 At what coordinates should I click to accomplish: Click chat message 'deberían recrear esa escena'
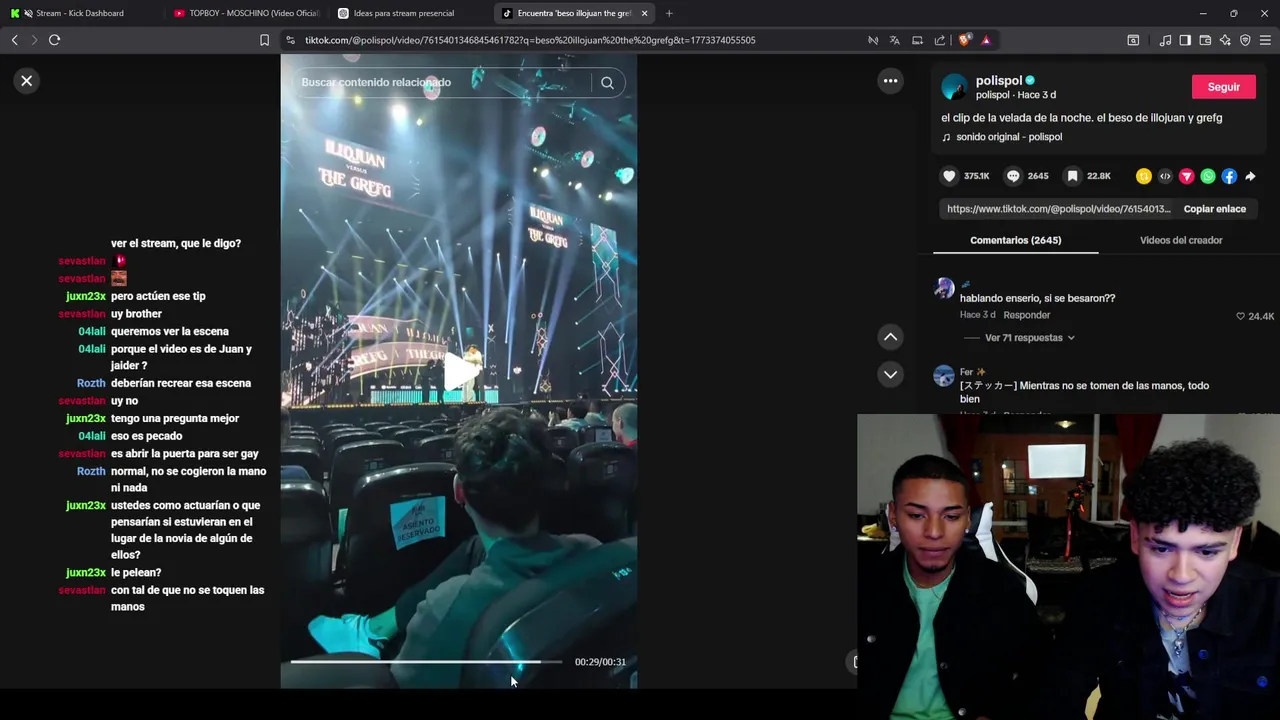[x=181, y=383]
